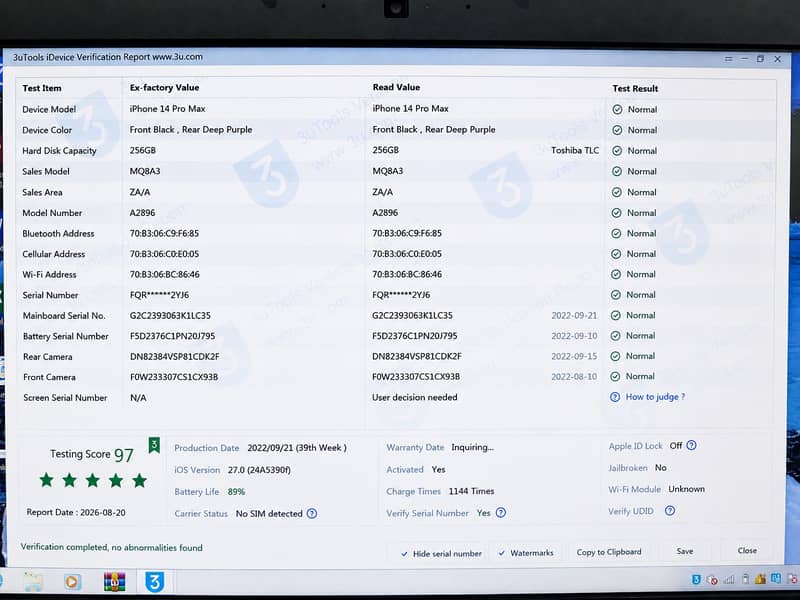Select ex-factory Bluetooth address 70:B3:06:C9:F6:85

(x=164, y=234)
